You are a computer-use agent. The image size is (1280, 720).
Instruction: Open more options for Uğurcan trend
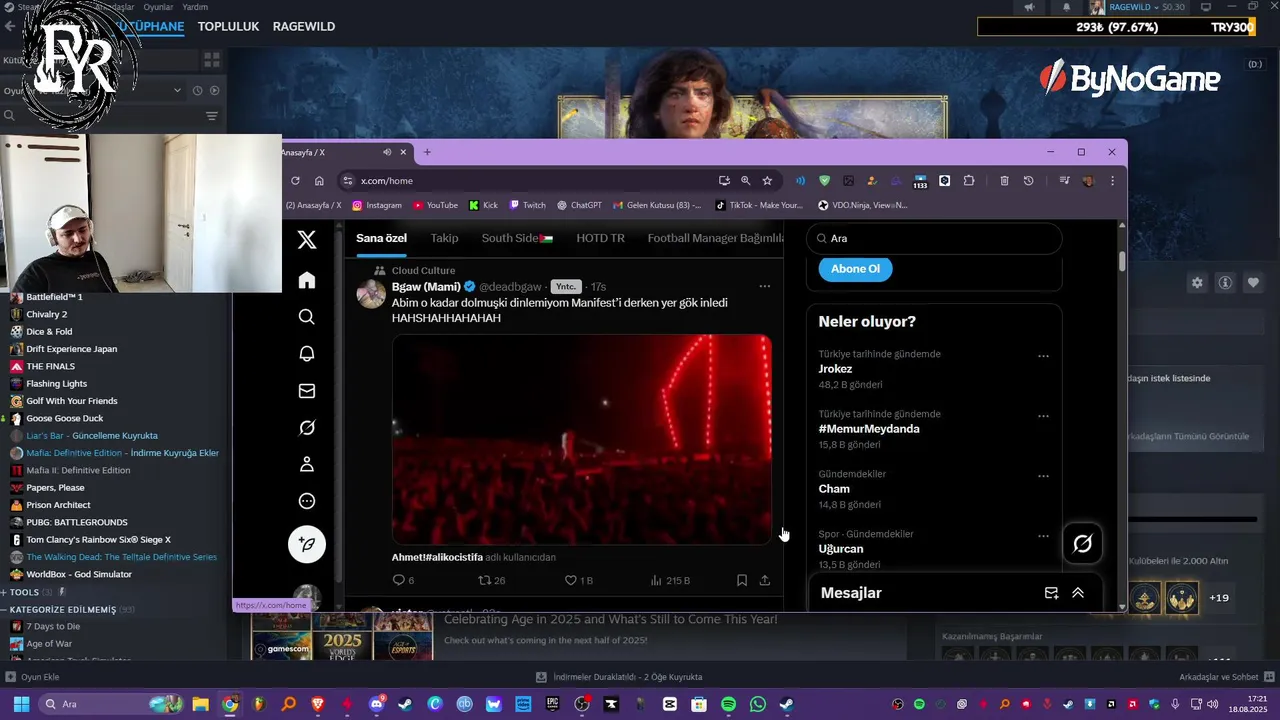pyautogui.click(x=1043, y=536)
